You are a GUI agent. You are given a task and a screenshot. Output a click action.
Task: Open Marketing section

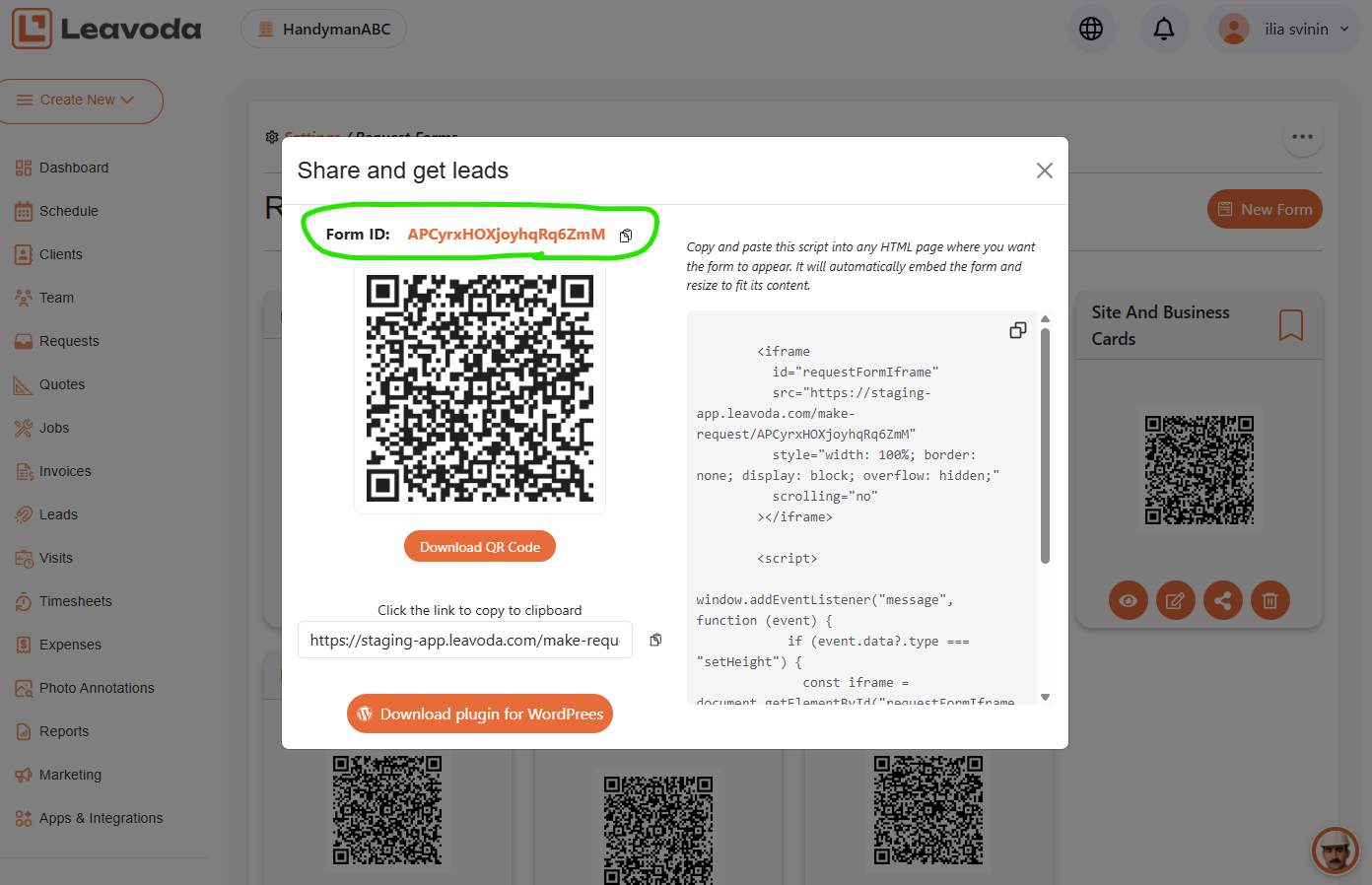click(70, 775)
